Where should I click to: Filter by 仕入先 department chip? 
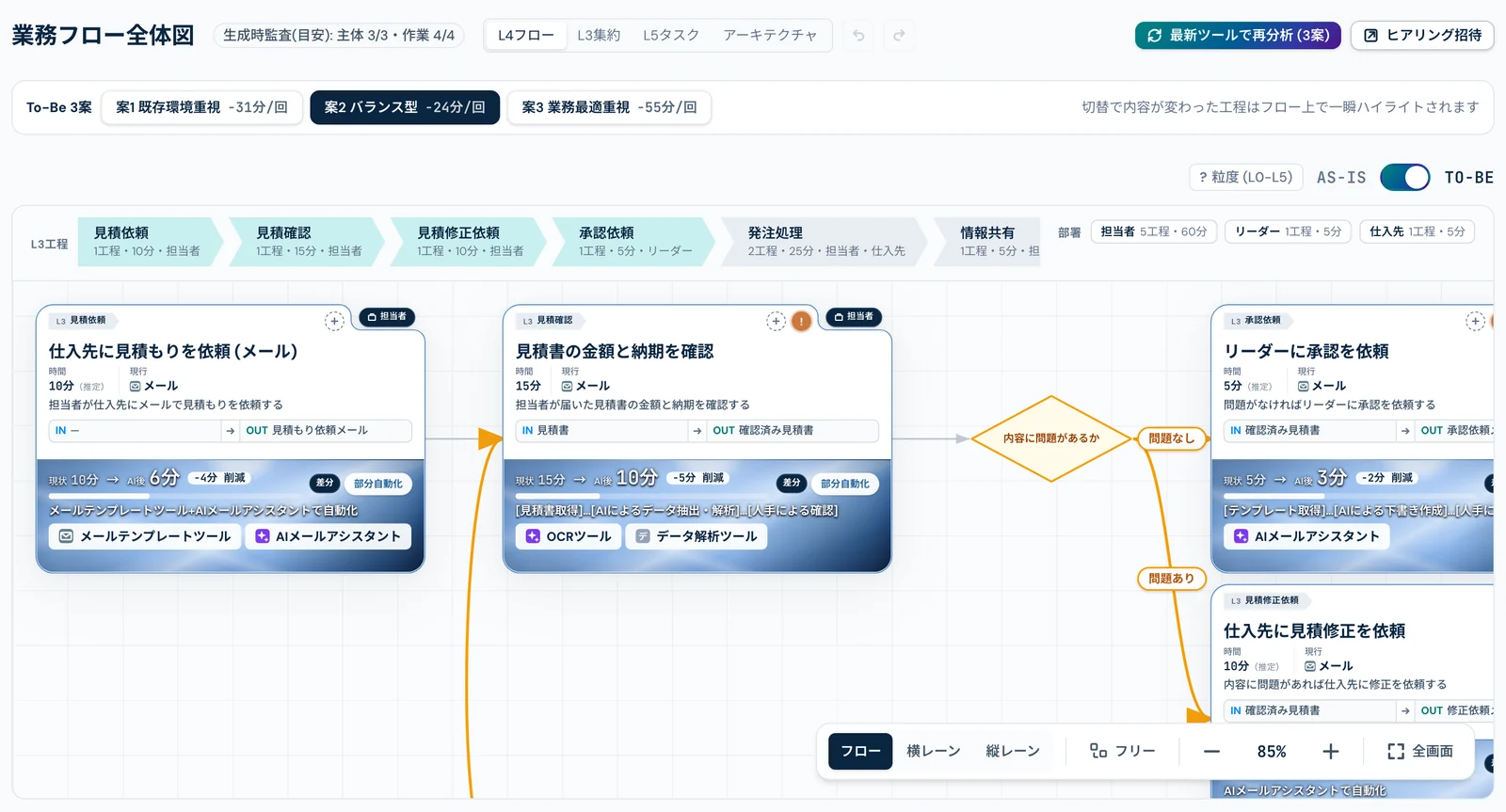tap(1417, 231)
